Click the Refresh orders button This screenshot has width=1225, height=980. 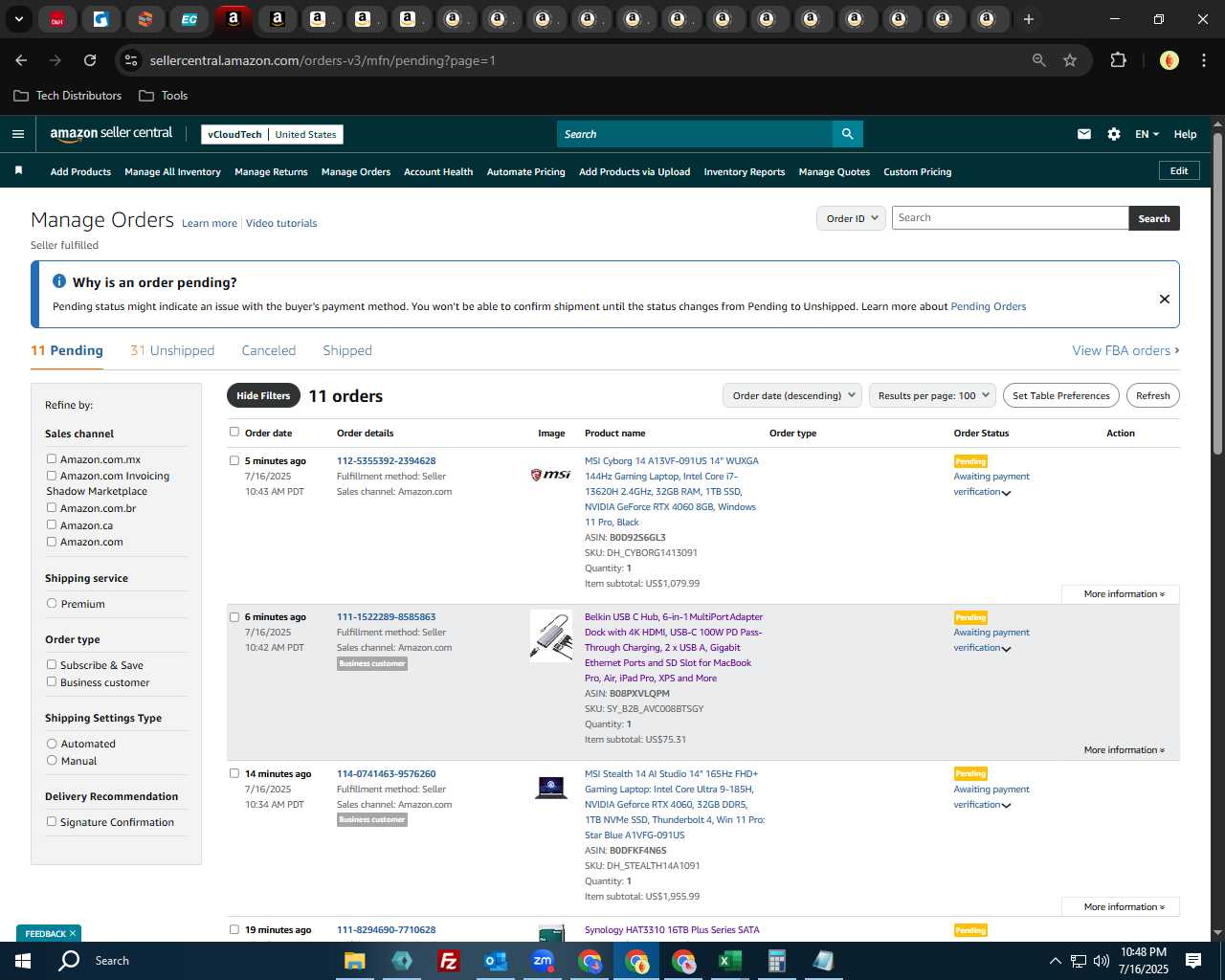1152,395
